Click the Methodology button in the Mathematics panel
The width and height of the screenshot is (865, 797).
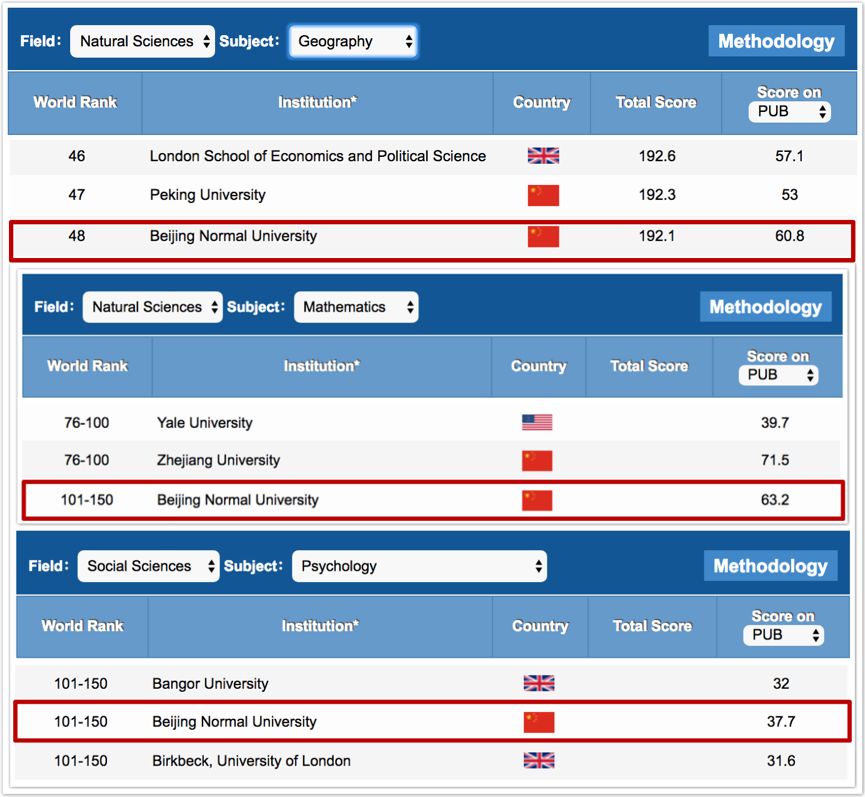coord(766,307)
